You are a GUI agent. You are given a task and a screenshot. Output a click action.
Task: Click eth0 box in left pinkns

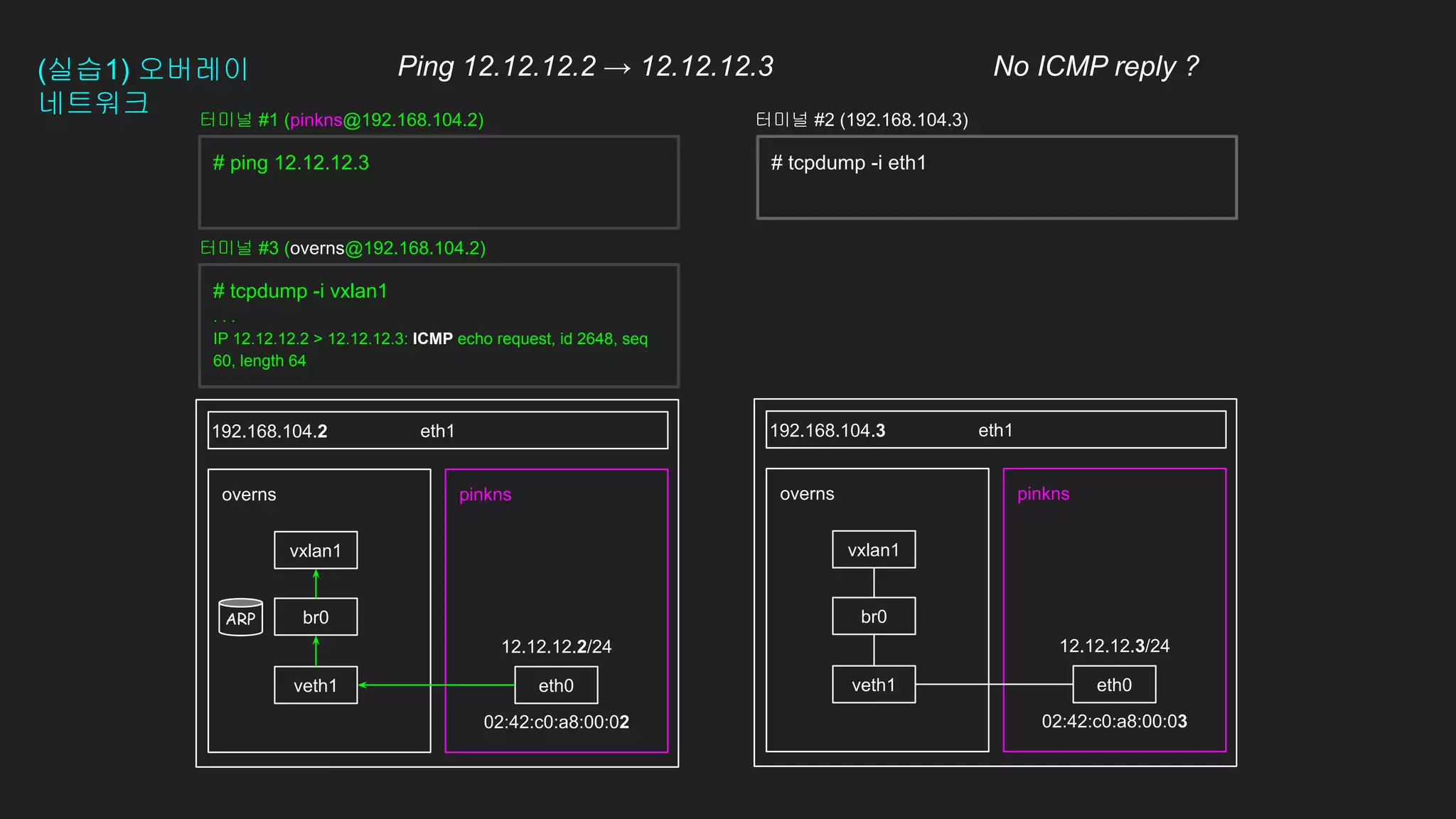(x=556, y=685)
